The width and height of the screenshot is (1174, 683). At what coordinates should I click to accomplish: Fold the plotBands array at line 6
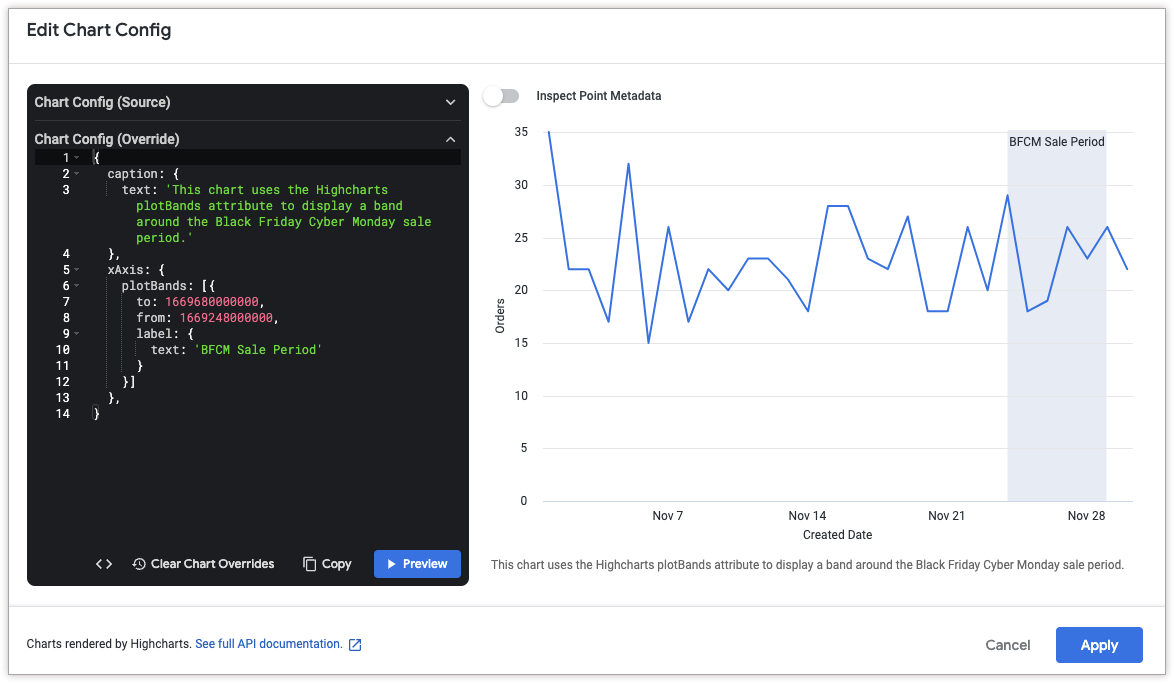click(77, 286)
